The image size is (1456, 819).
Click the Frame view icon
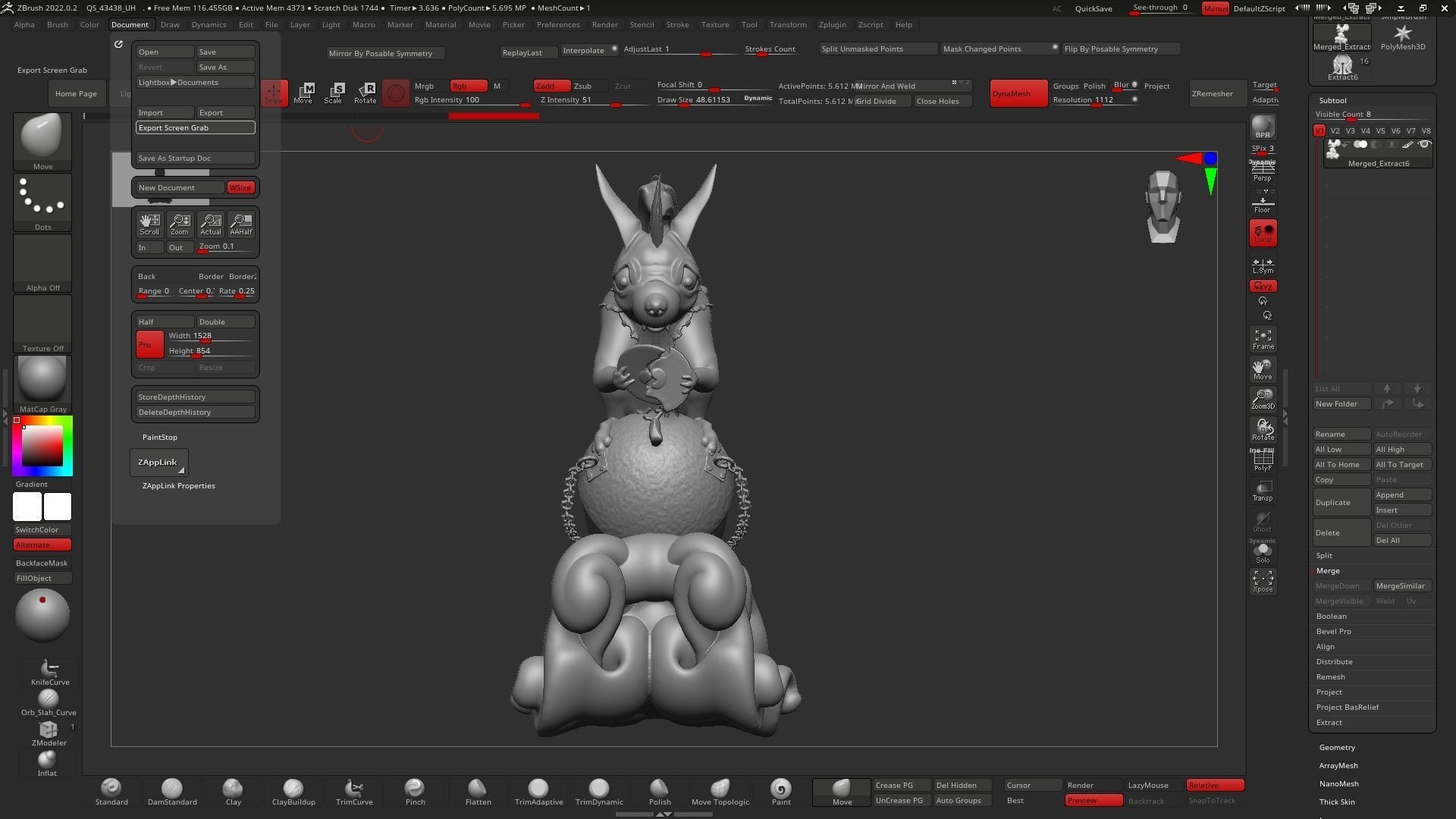click(x=1263, y=339)
